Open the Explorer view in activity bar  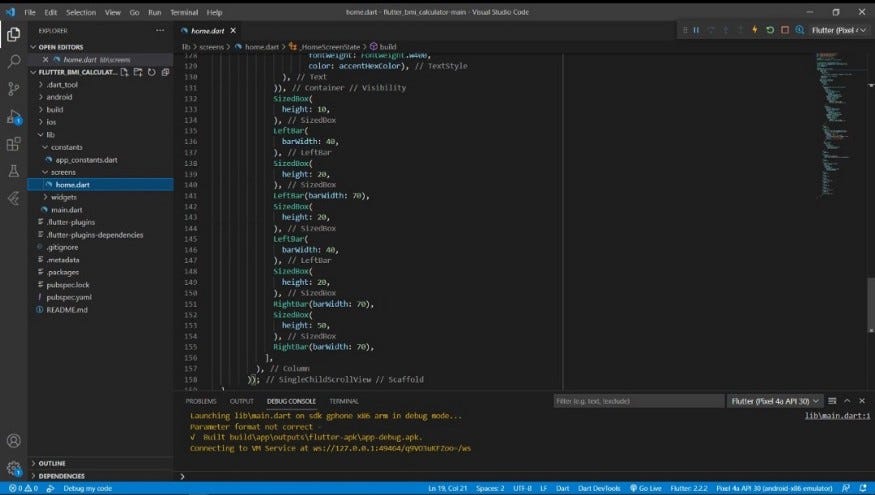pyautogui.click(x=13, y=35)
